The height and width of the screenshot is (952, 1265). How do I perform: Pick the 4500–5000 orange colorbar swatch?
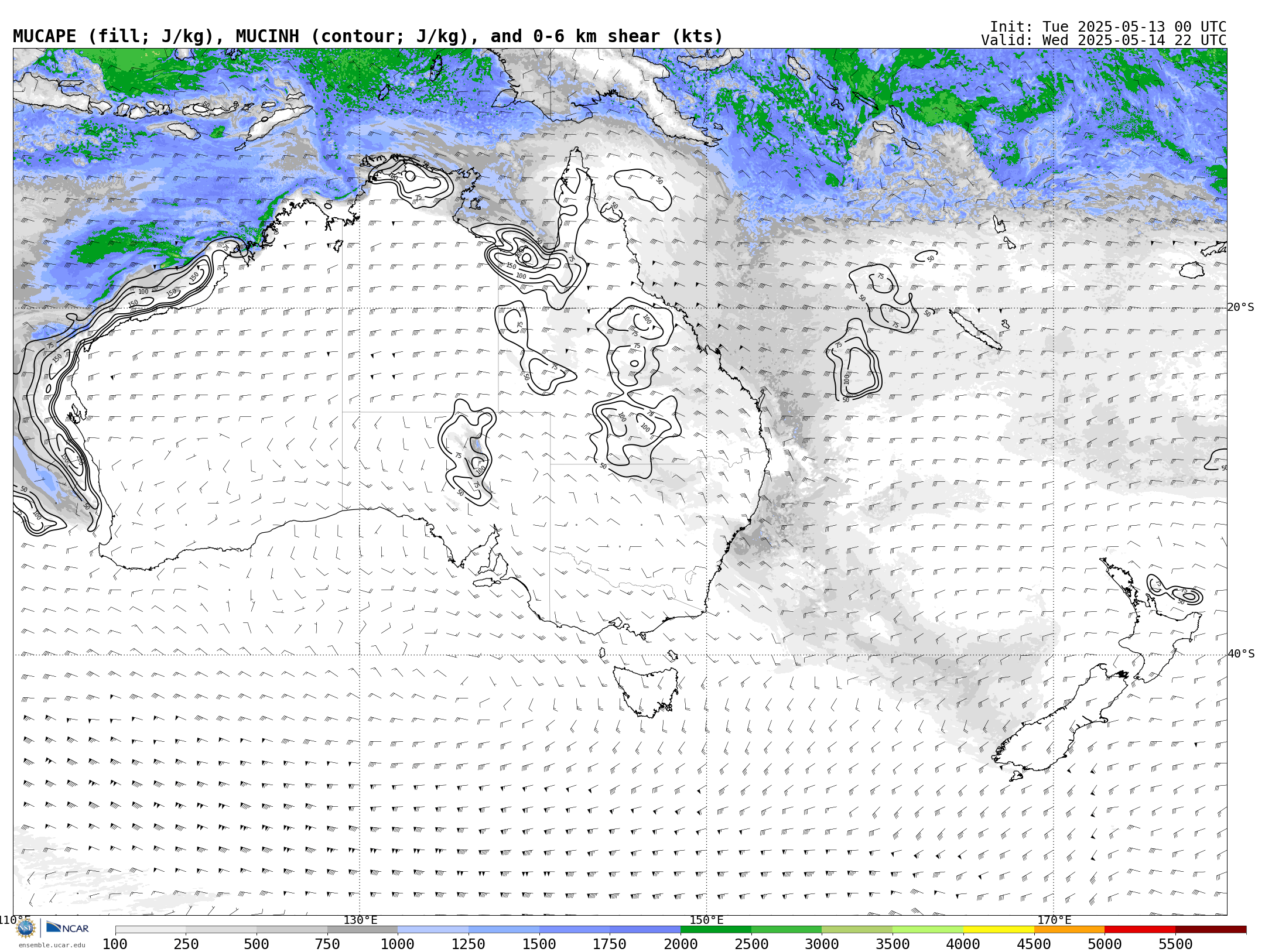(x=1069, y=930)
